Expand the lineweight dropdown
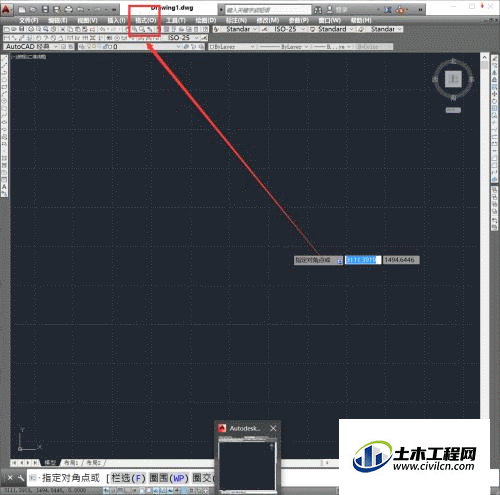Image resolution: width=500 pixels, height=495 pixels. (x=349, y=47)
